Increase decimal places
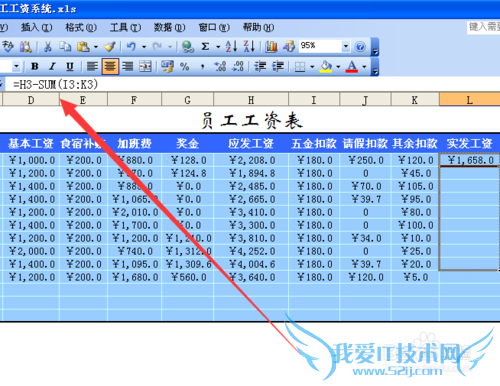 click(220, 67)
